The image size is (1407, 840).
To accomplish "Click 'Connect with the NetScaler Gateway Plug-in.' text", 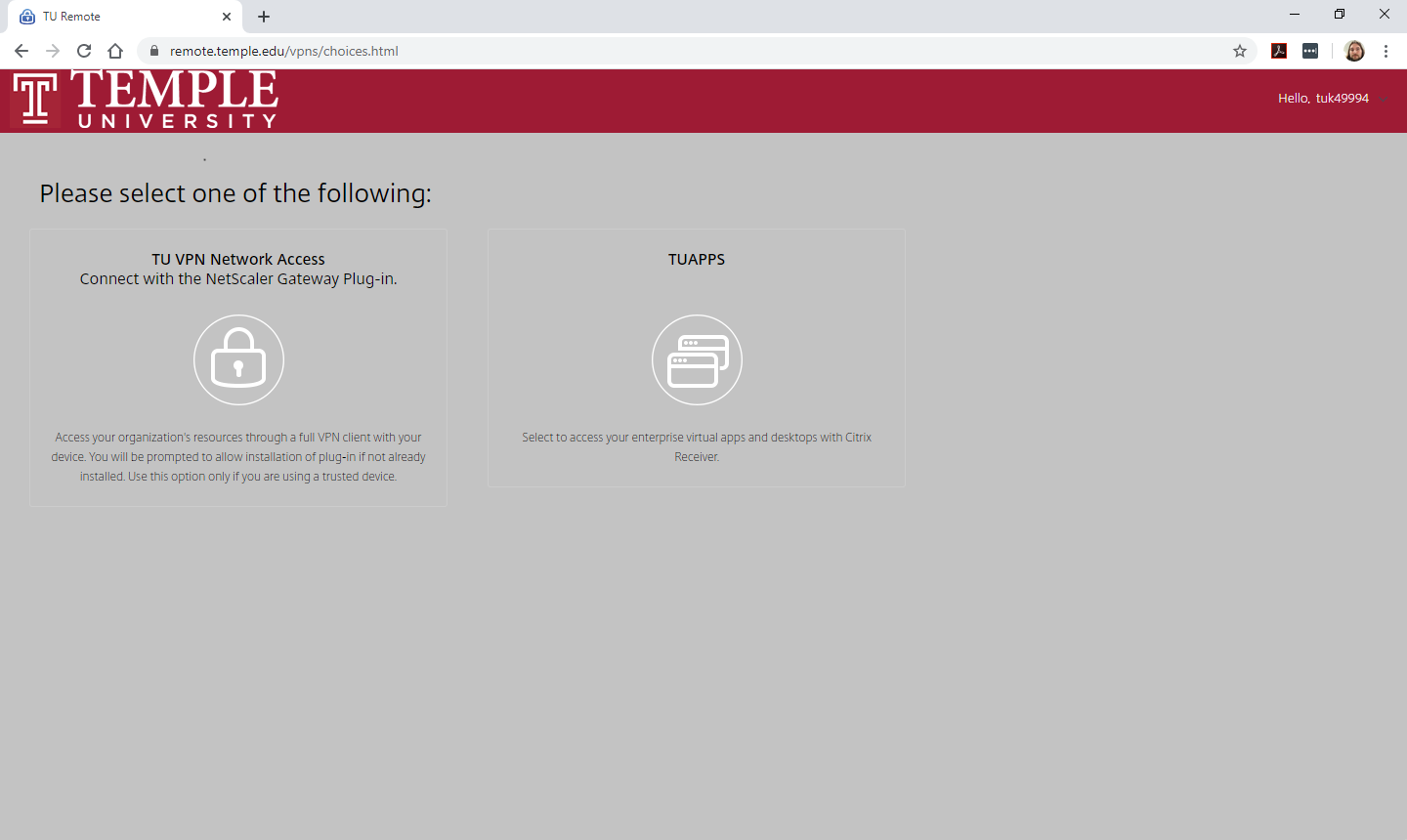I will [x=238, y=278].
